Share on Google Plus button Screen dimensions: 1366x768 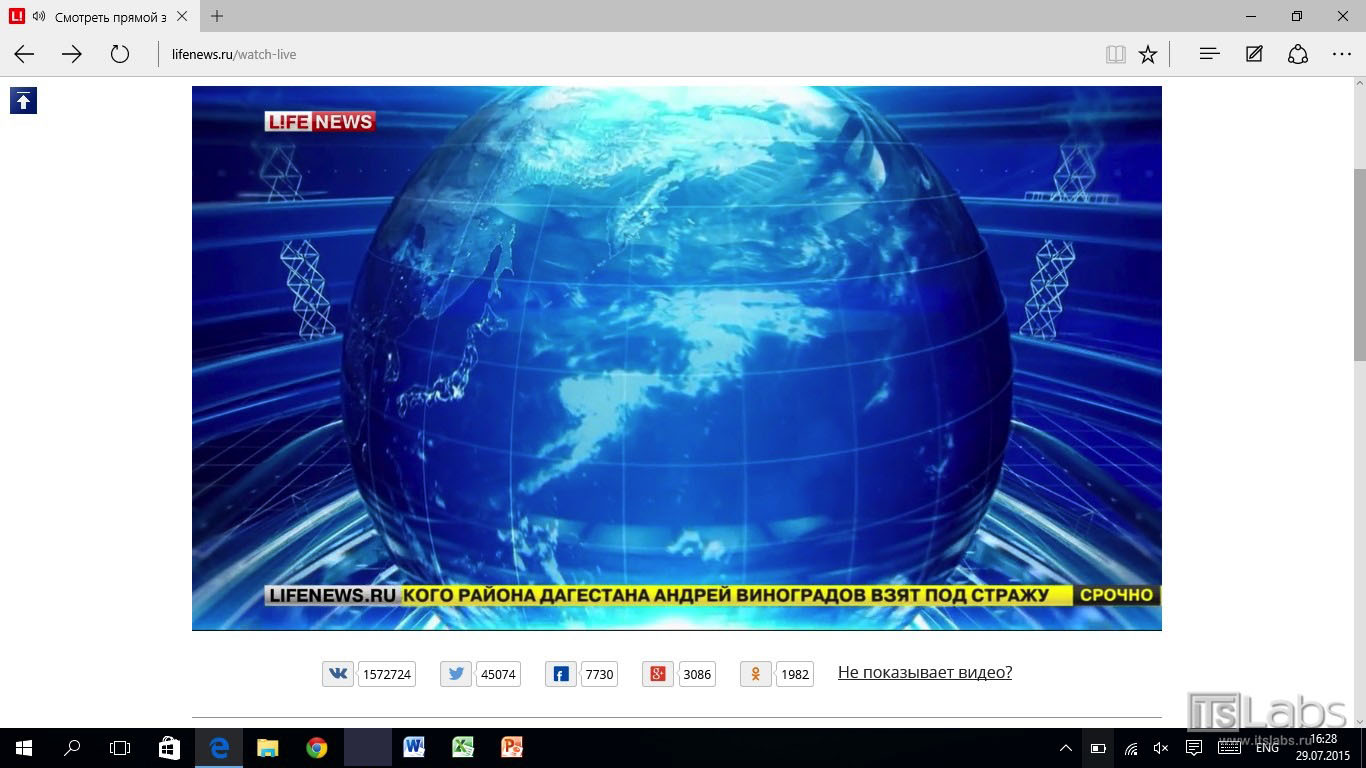click(658, 674)
